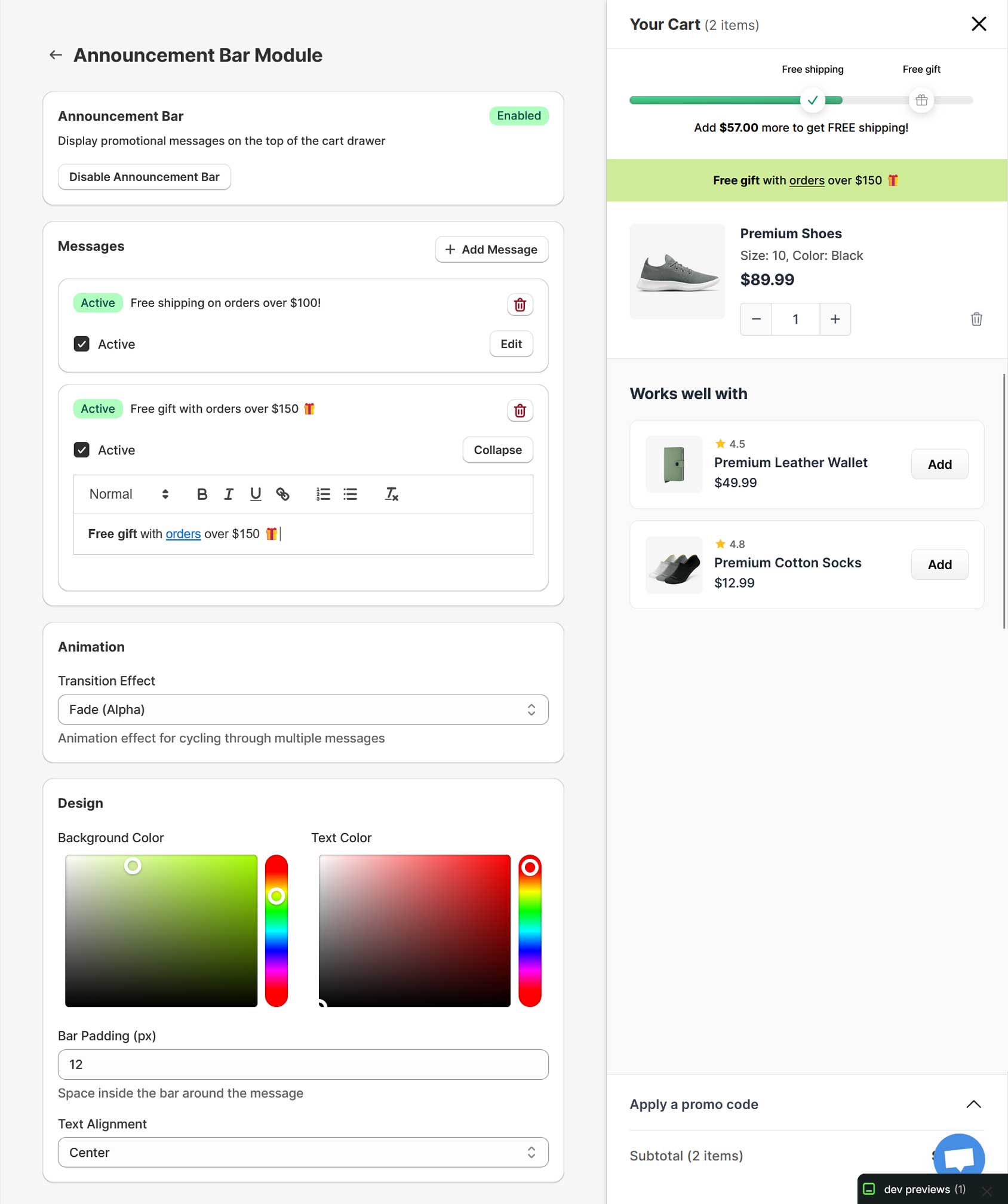The image size is (1008, 1204).
Task: Uncheck Active for the Free shipping message
Action: pos(82,344)
